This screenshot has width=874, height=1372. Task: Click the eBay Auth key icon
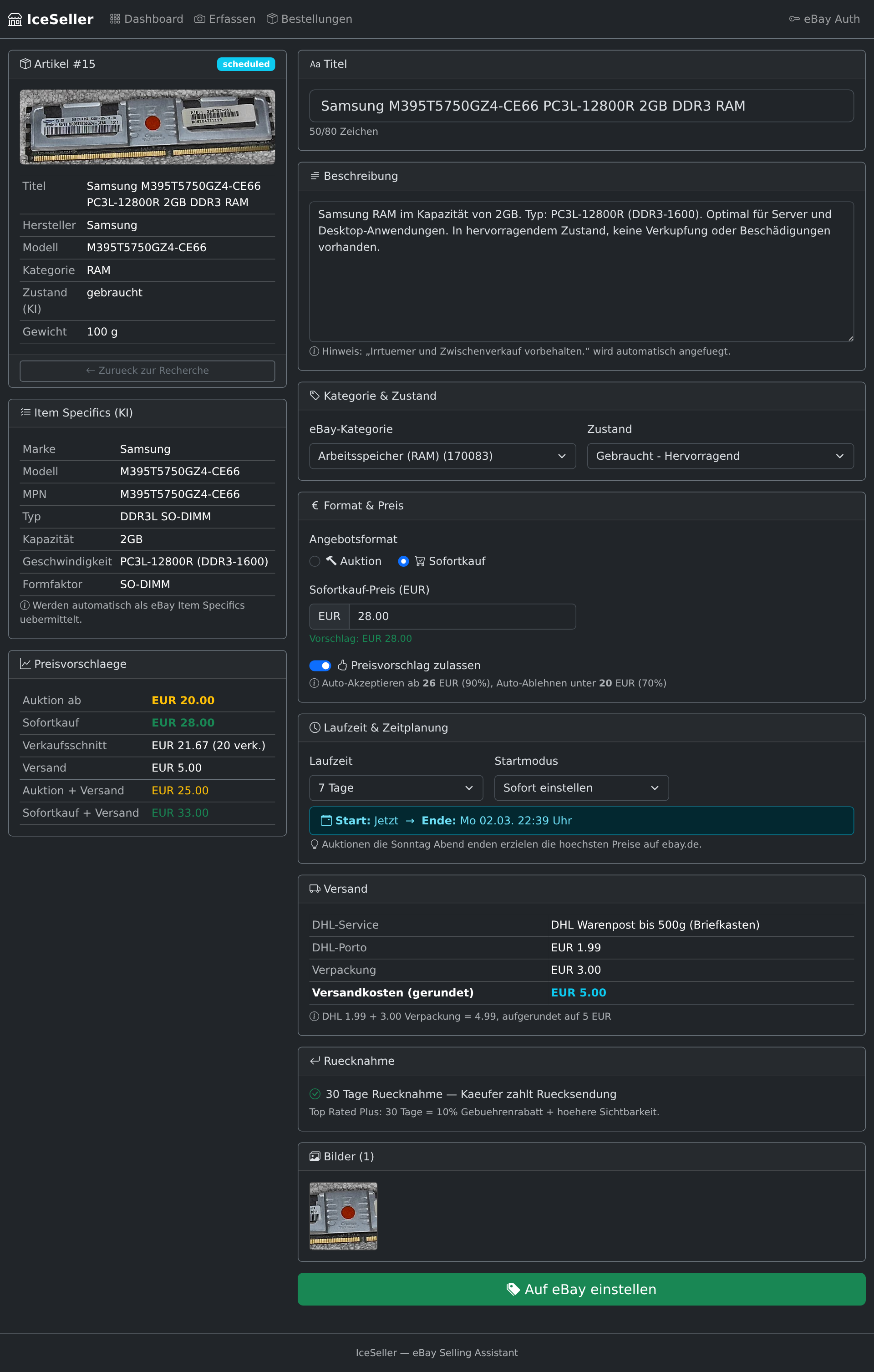point(794,19)
